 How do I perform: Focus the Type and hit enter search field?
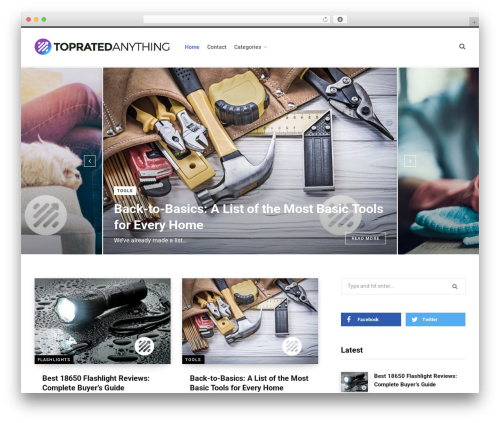(403, 286)
